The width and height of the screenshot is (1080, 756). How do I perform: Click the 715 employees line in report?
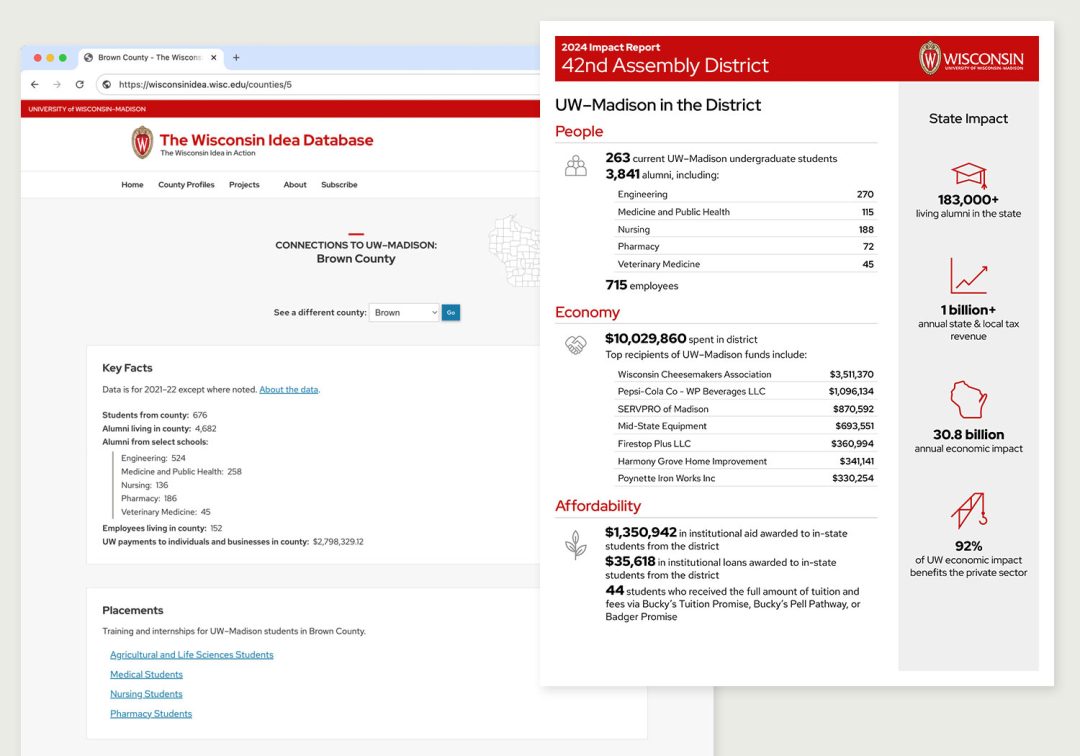coord(642,285)
